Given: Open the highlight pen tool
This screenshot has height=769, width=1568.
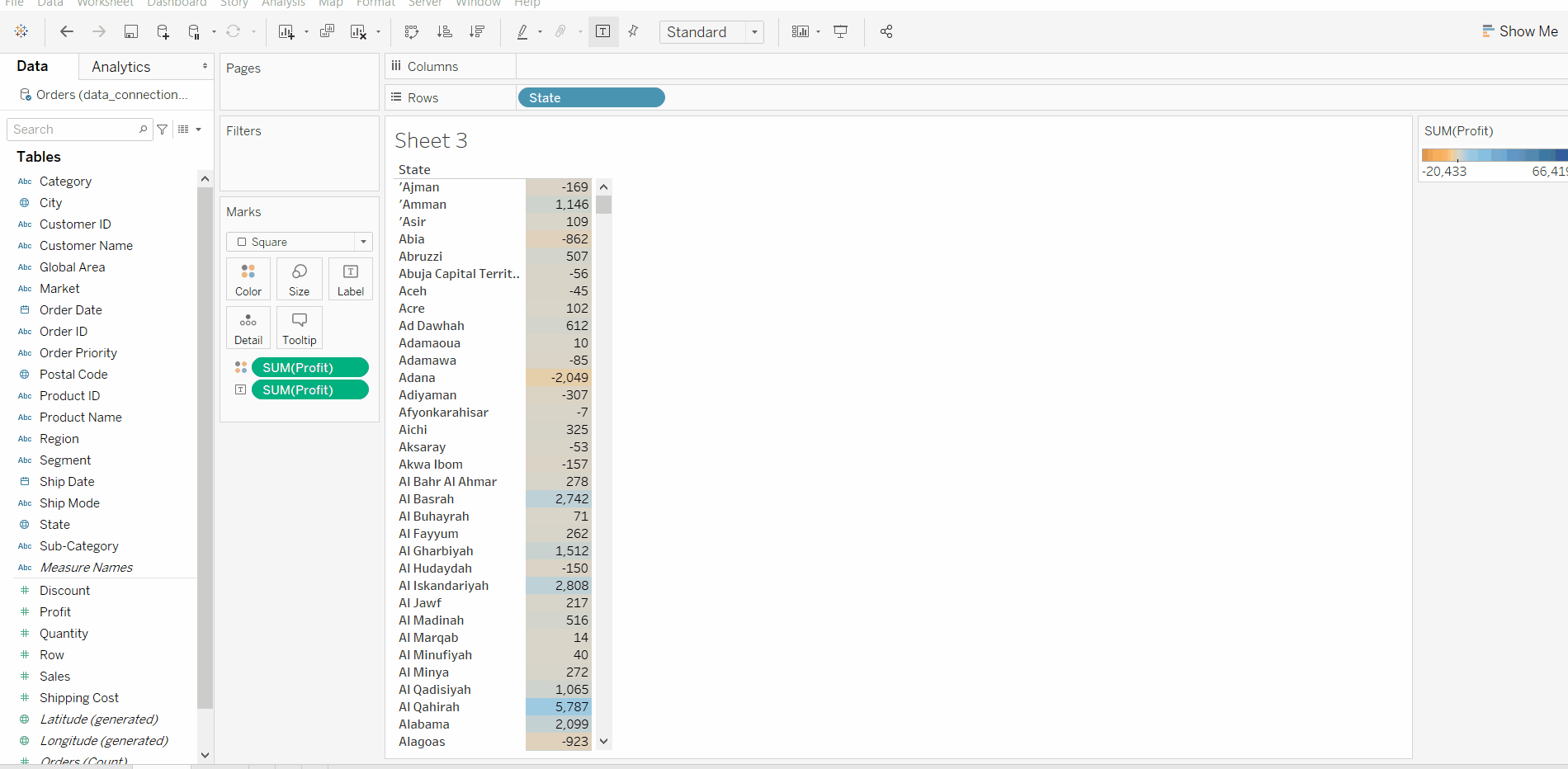Looking at the screenshot, I should click(x=522, y=31).
